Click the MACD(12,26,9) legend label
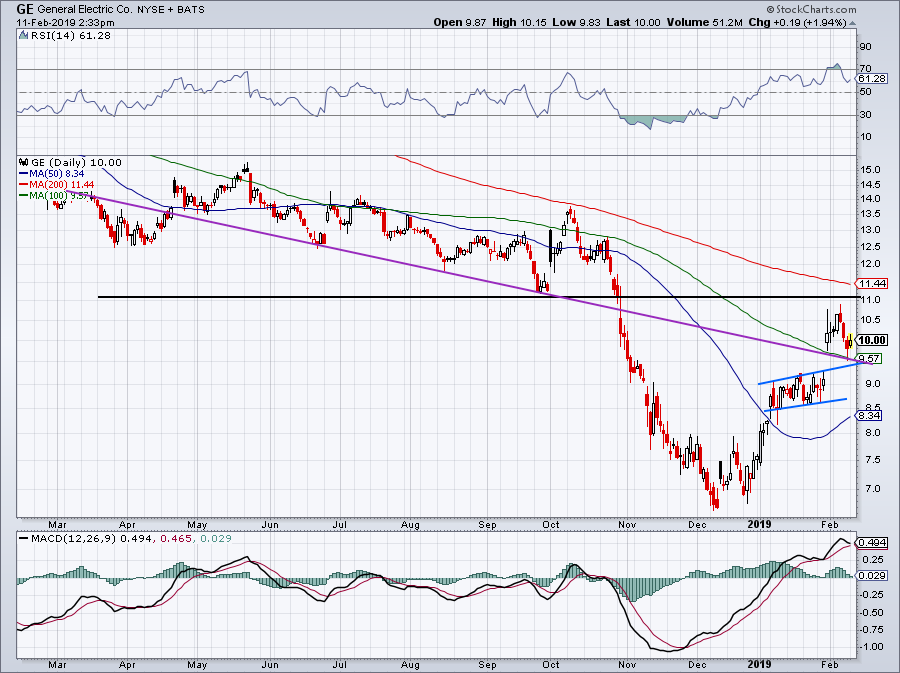 point(75,539)
